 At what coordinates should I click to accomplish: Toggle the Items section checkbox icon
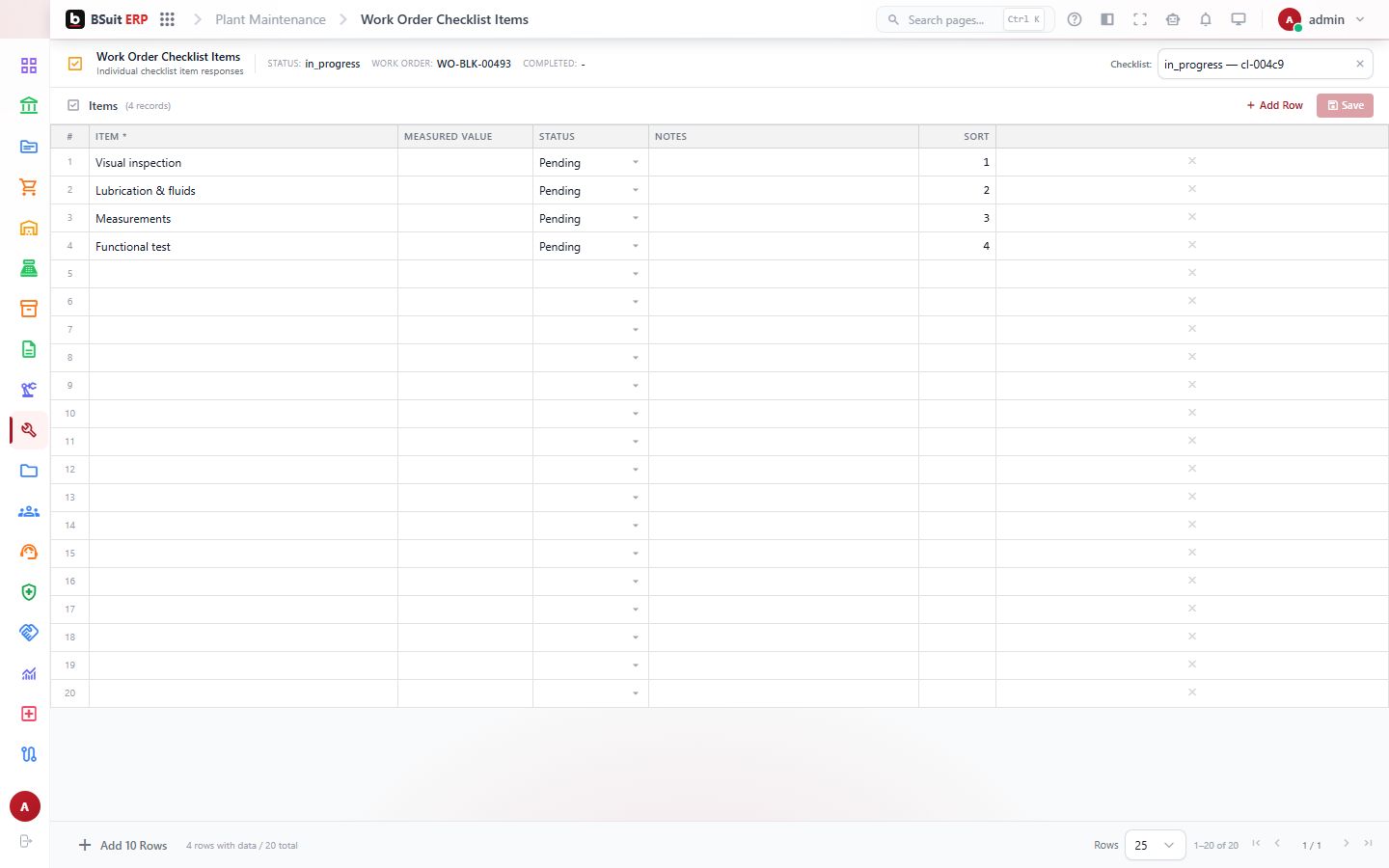73,105
